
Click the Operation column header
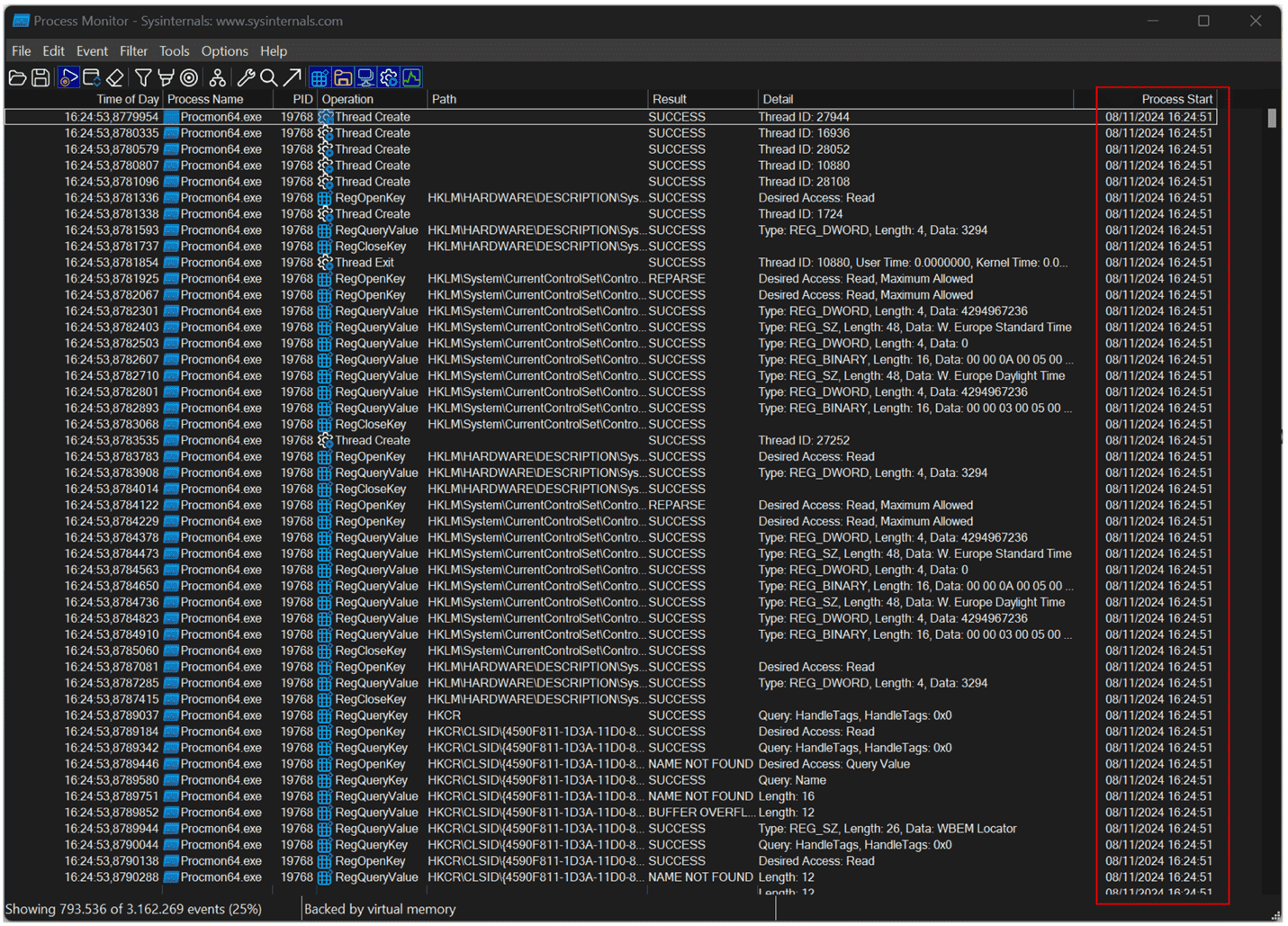(372, 99)
